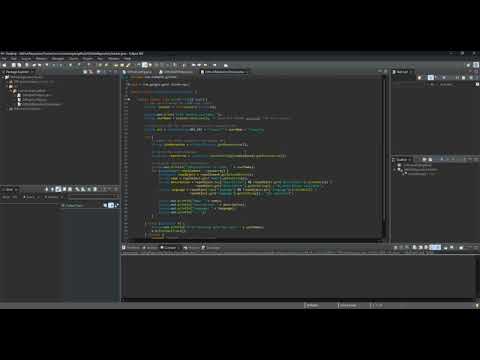Open the Run menu
The width and height of the screenshot is (480, 360).
[100, 59]
